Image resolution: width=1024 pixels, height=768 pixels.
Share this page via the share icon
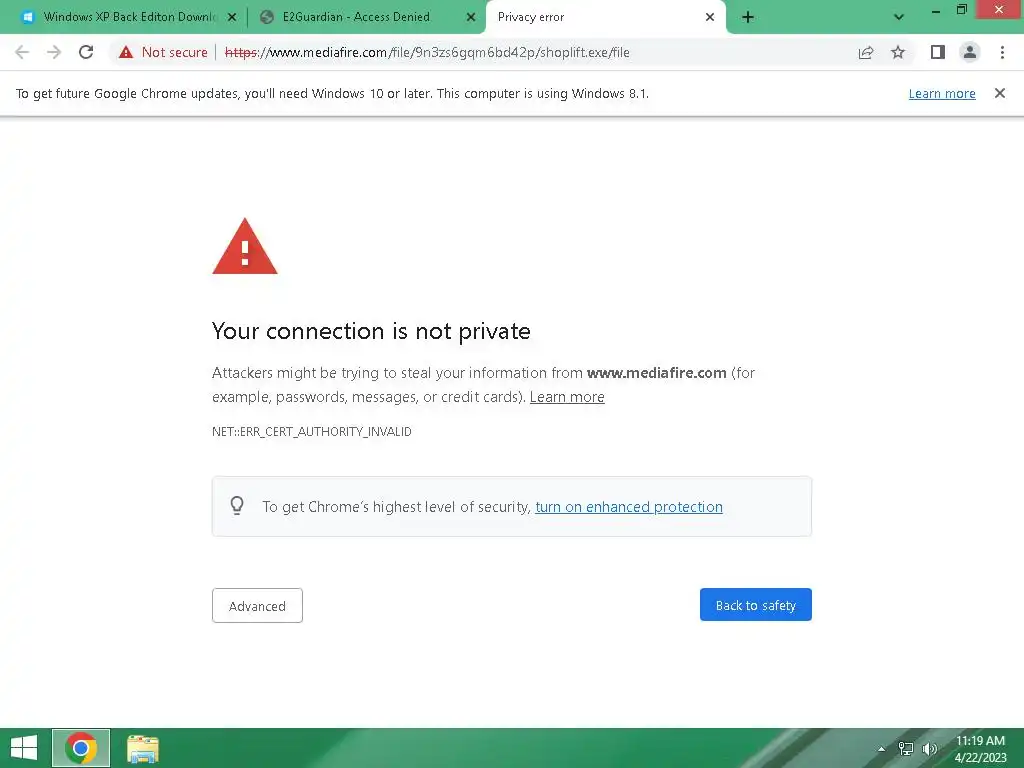[866, 52]
